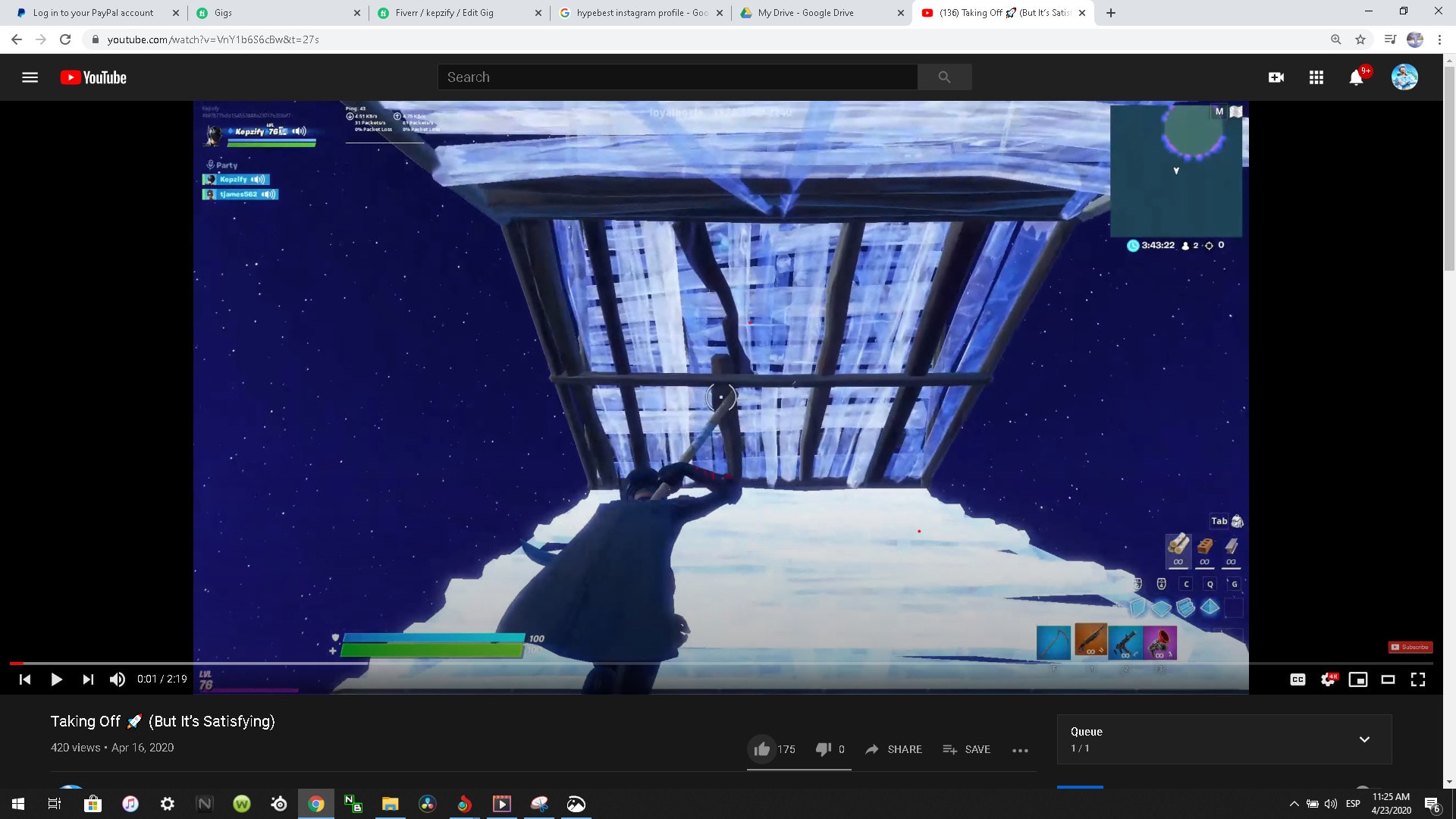Open the Windows action center

pyautogui.click(x=1432, y=804)
